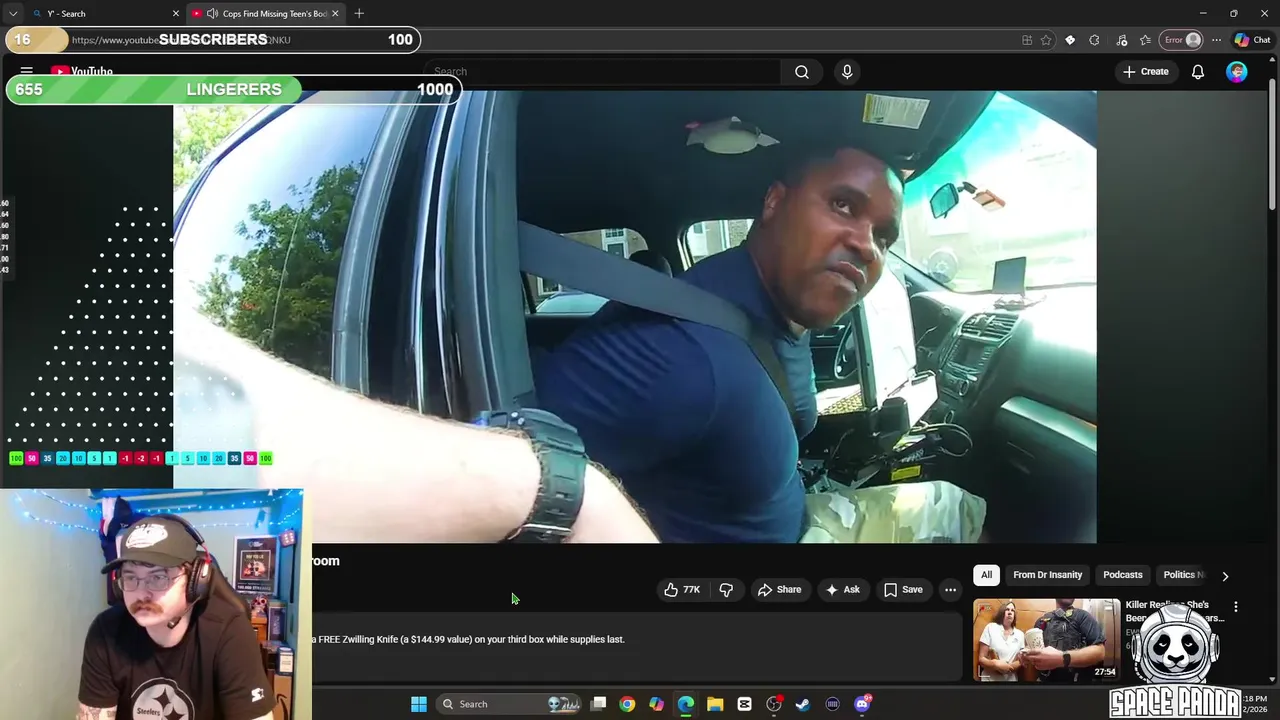Open the browser Extensions puzzle icon
The height and width of the screenshot is (720, 1280).
coord(1094,40)
